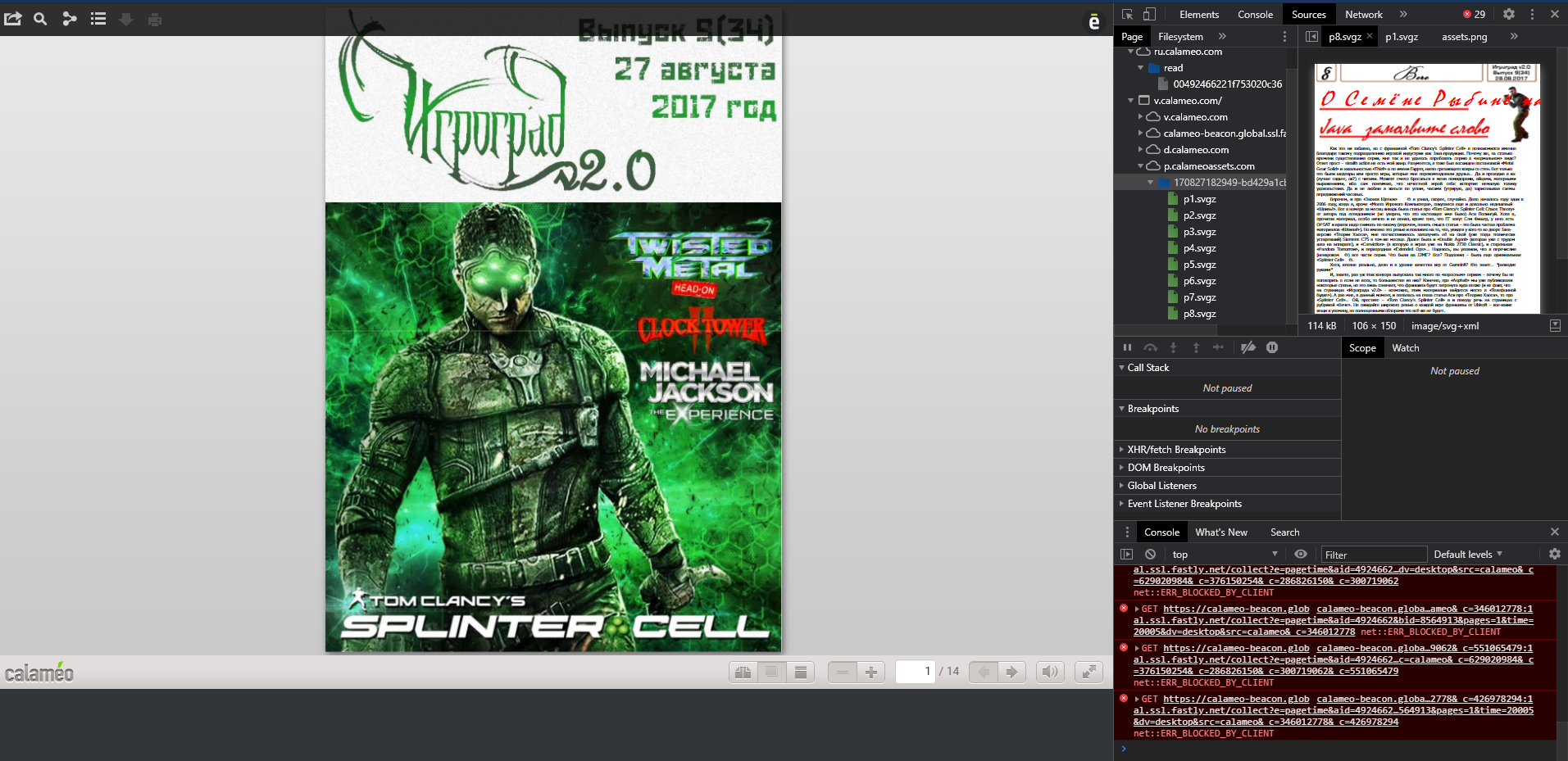Click the step into debugger icon
1568x761 pixels.
(x=1173, y=347)
